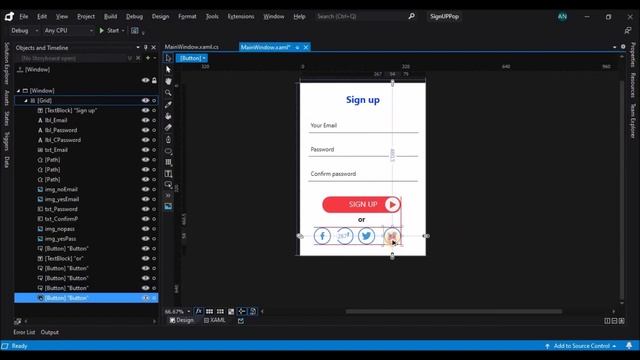Click the designer horizontal scrollbar
The image size is (640, 360).
(453, 311)
